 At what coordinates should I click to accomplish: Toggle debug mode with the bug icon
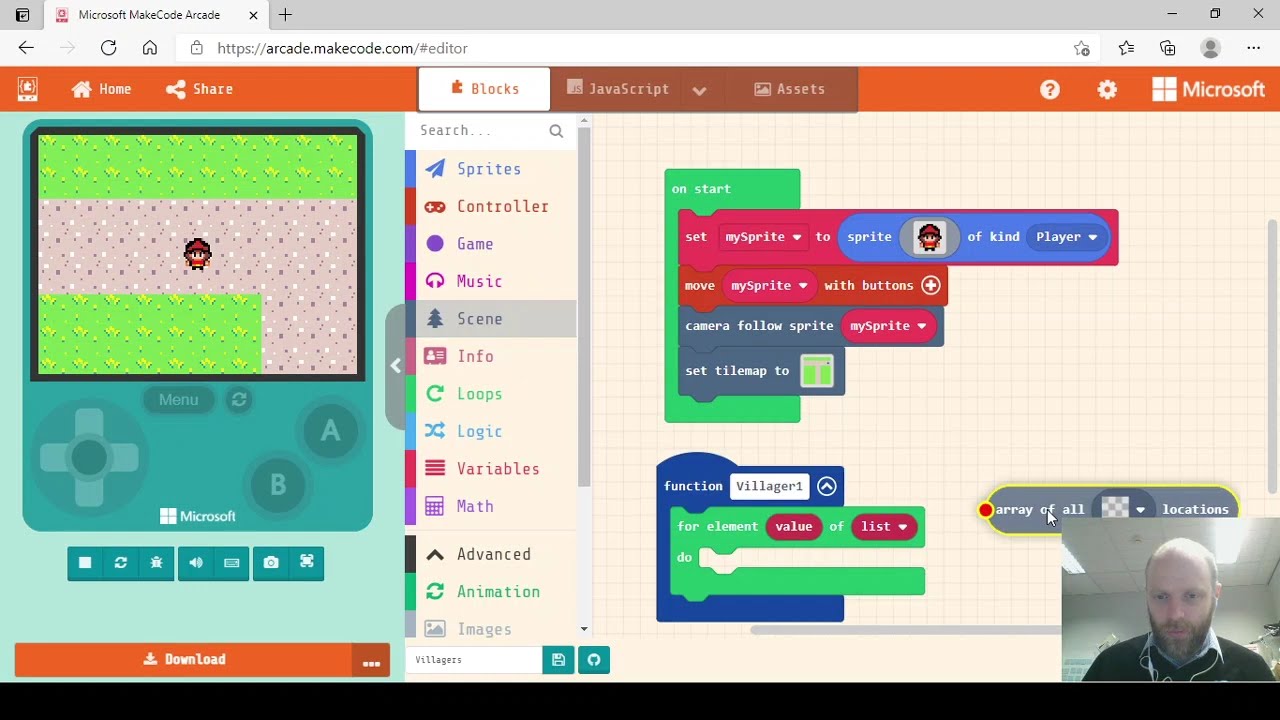[x=156, y=563]
